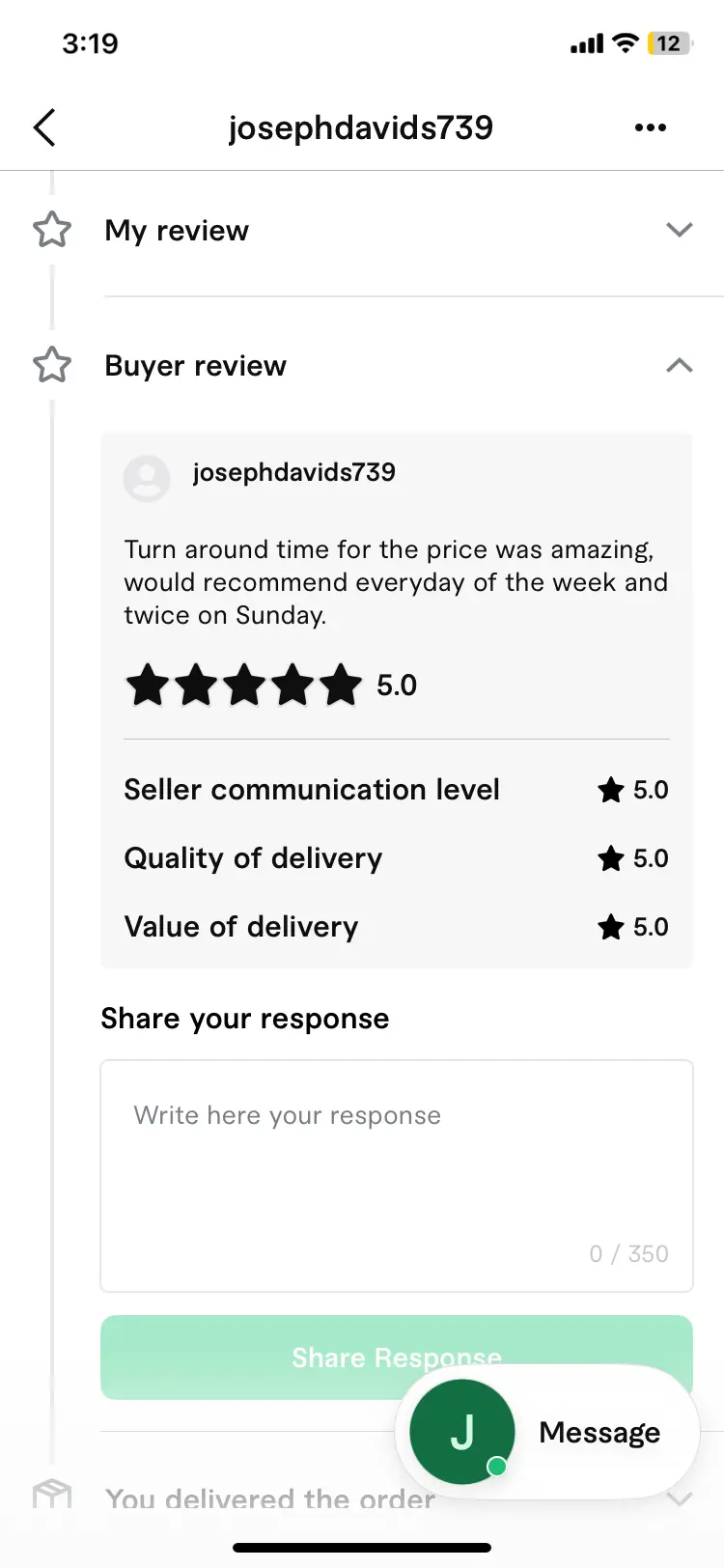
Task: Tap the josephdavids739 reviewer username
Action: coord(294,472)
